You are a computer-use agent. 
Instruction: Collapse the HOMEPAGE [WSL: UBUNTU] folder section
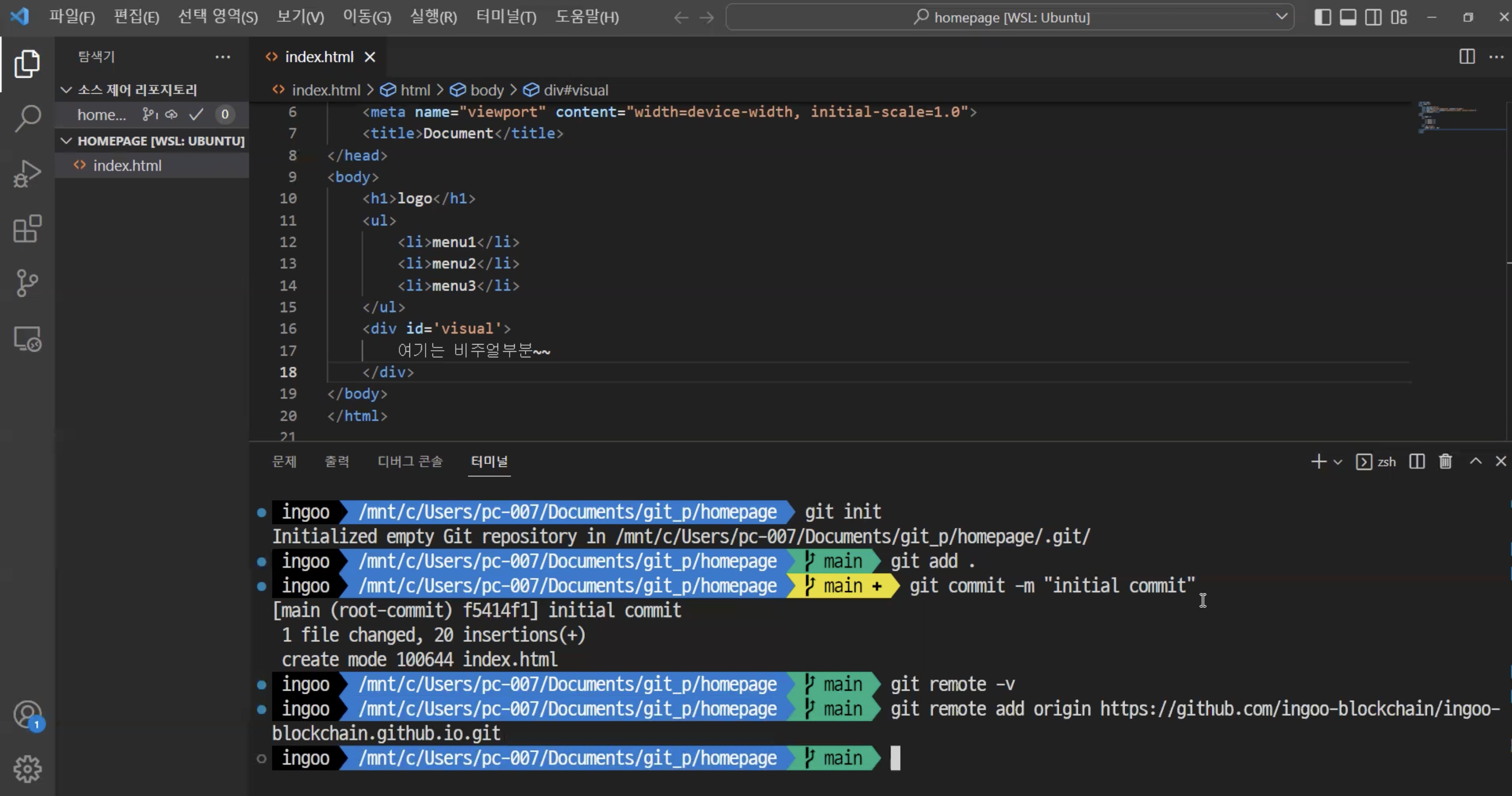click(66, 141)
